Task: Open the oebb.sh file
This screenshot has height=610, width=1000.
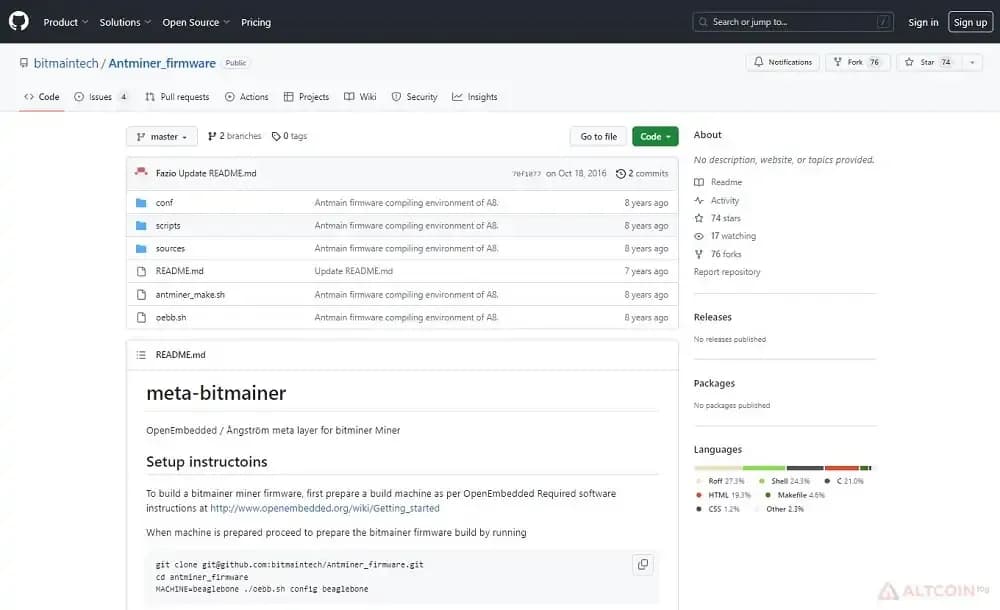Action: tap(171, 318)
